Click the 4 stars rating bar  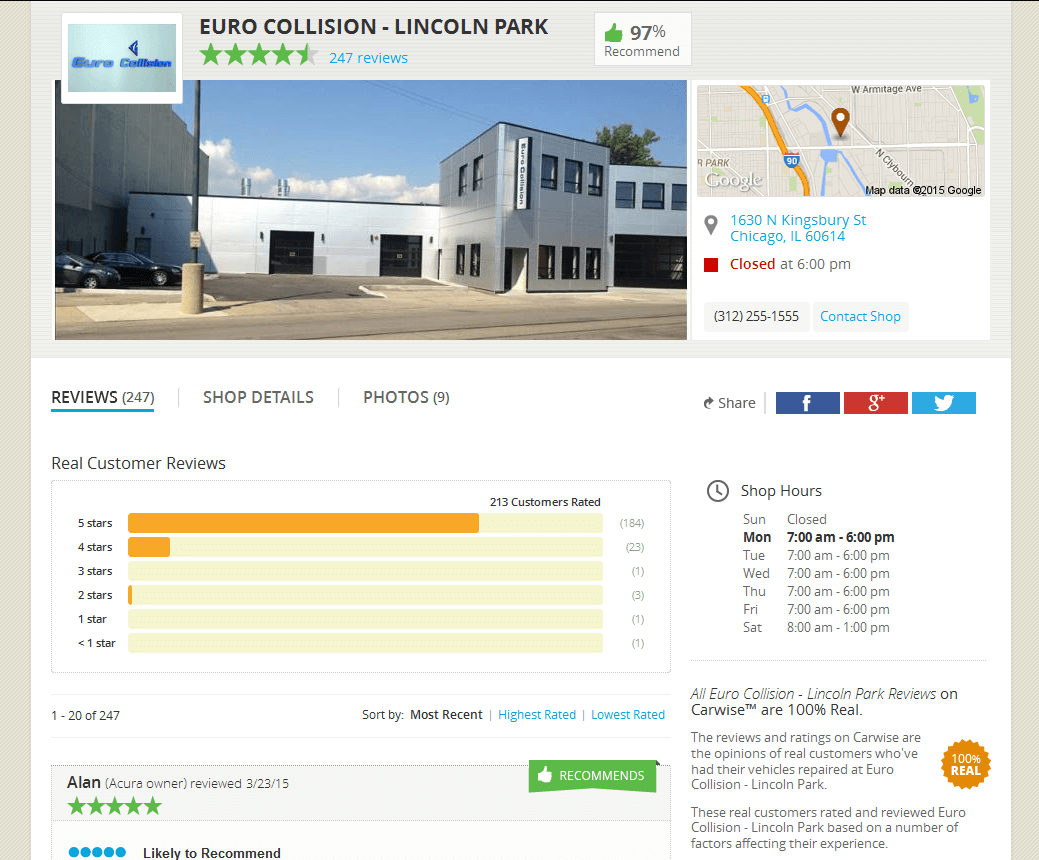365,547
